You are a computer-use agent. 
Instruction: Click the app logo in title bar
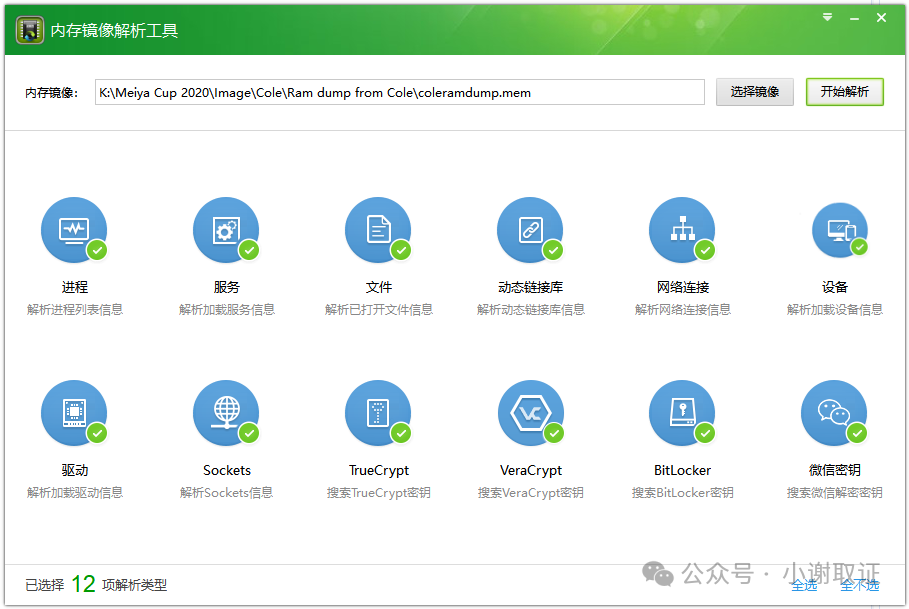tap(30, 30)
